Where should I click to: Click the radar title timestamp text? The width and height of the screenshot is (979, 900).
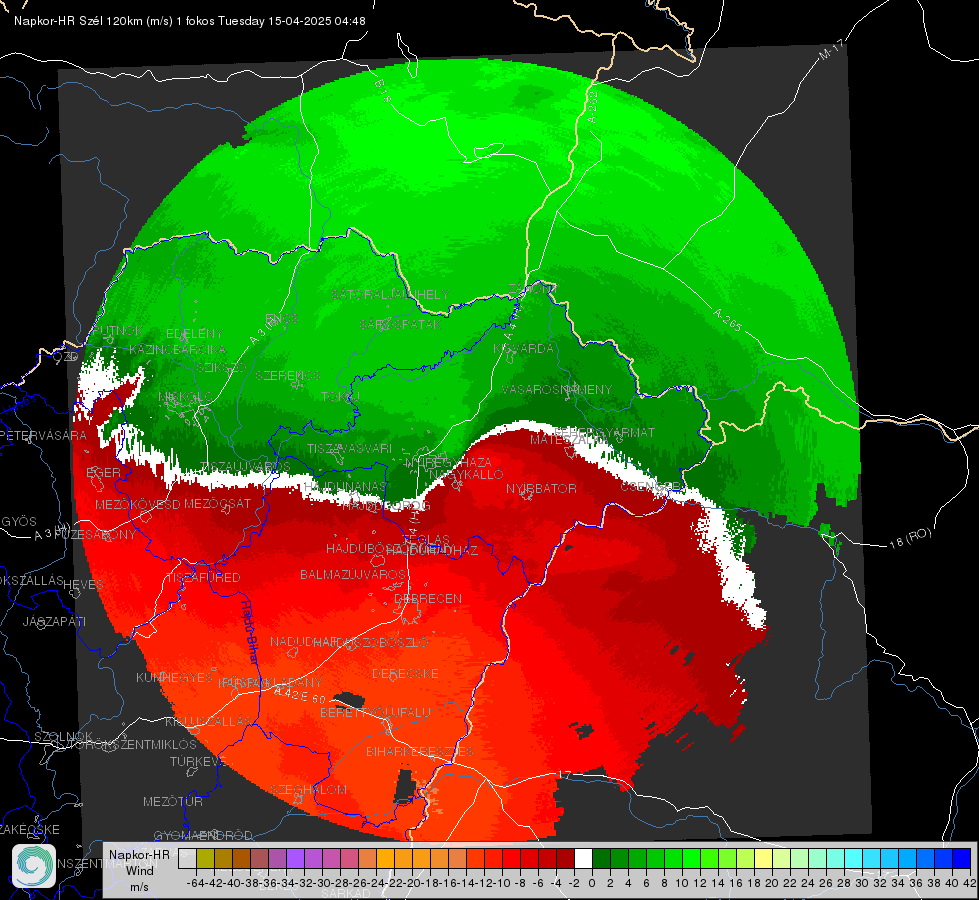190,21
